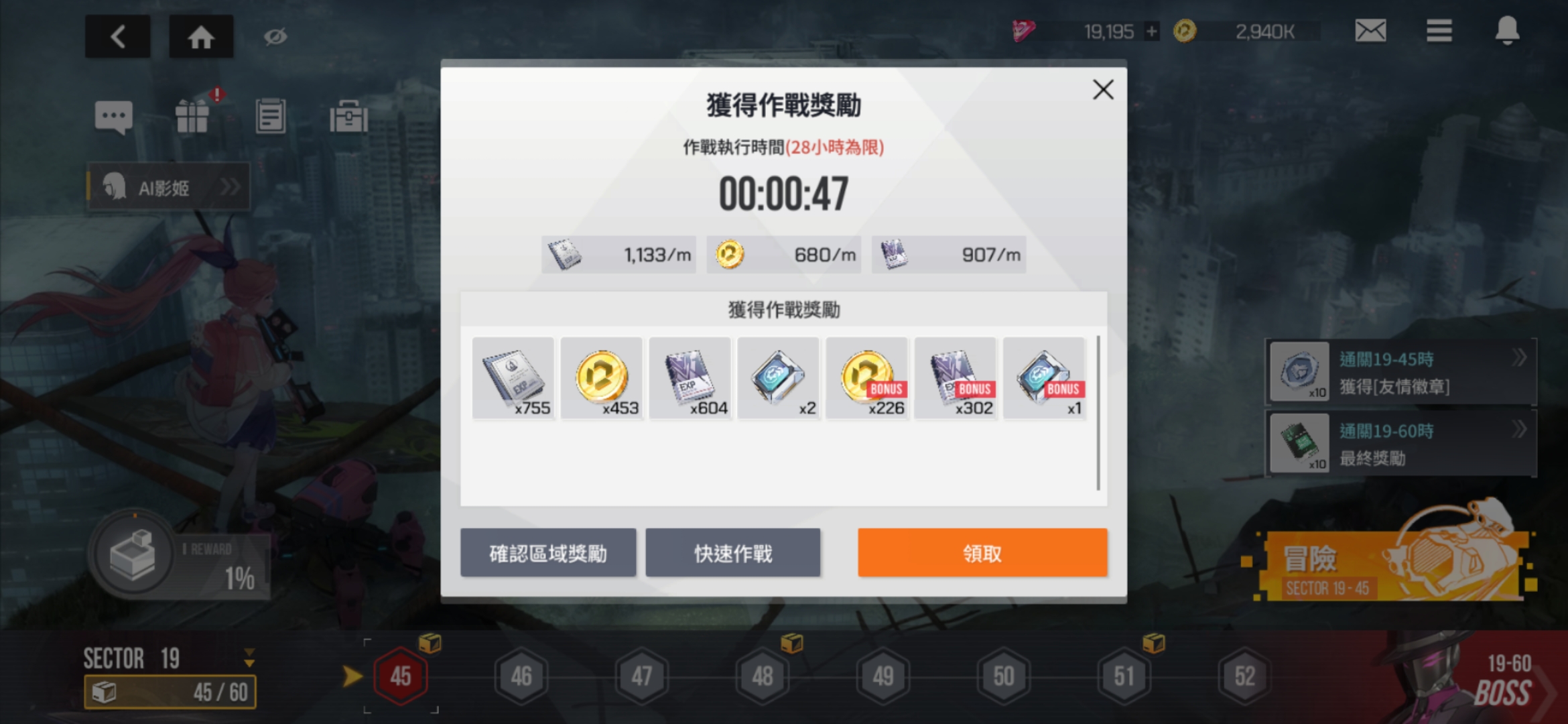Screen dimensions: 1568x724
Task: Open the home screen icon
Action: [201, 36]
